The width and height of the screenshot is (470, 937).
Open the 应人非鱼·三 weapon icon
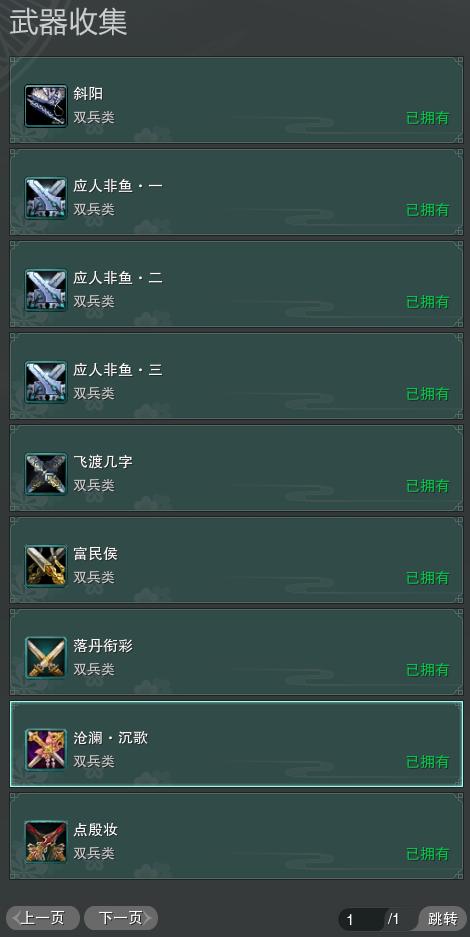[x=45, y=382]
